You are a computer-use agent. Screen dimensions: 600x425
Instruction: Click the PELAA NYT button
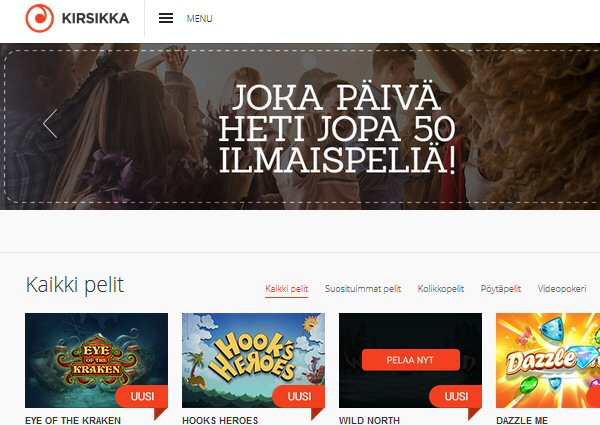pyautogui.click(x=411, y=360)
